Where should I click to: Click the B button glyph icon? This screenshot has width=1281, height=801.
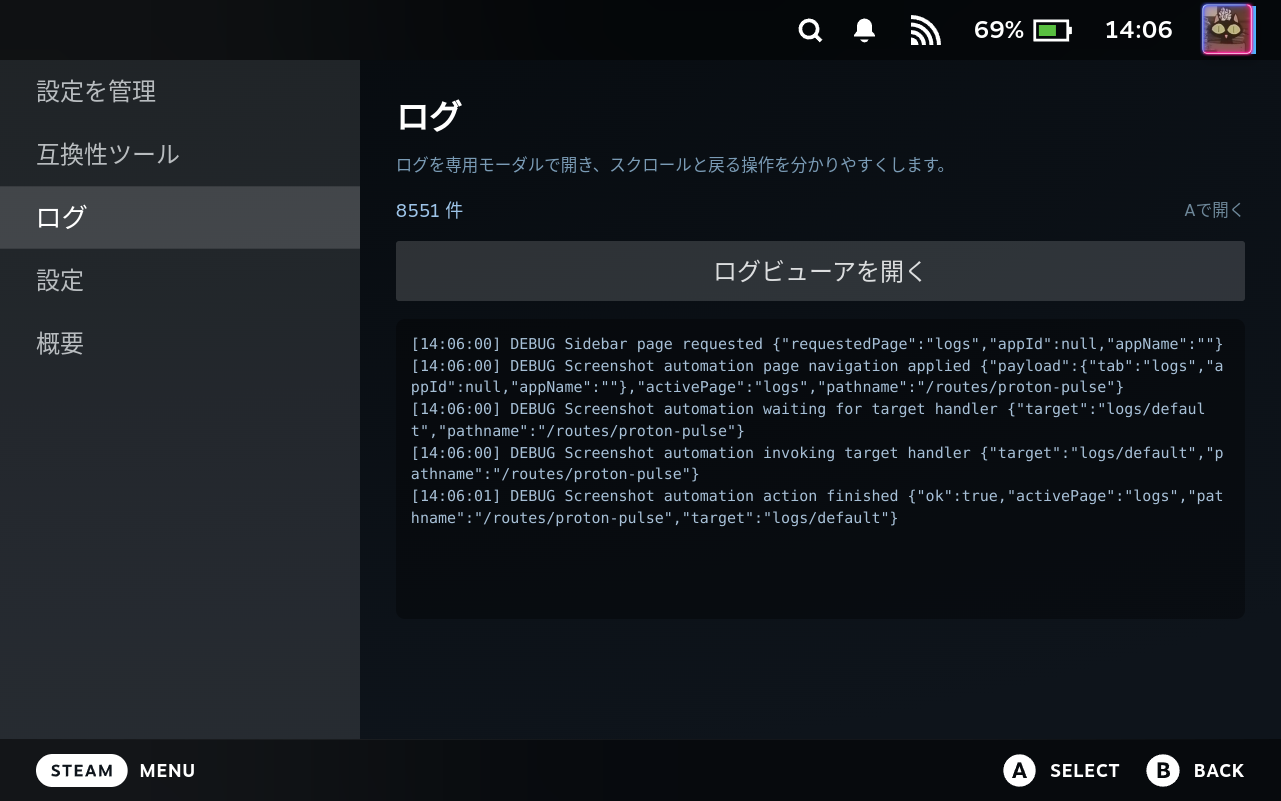1162,770
